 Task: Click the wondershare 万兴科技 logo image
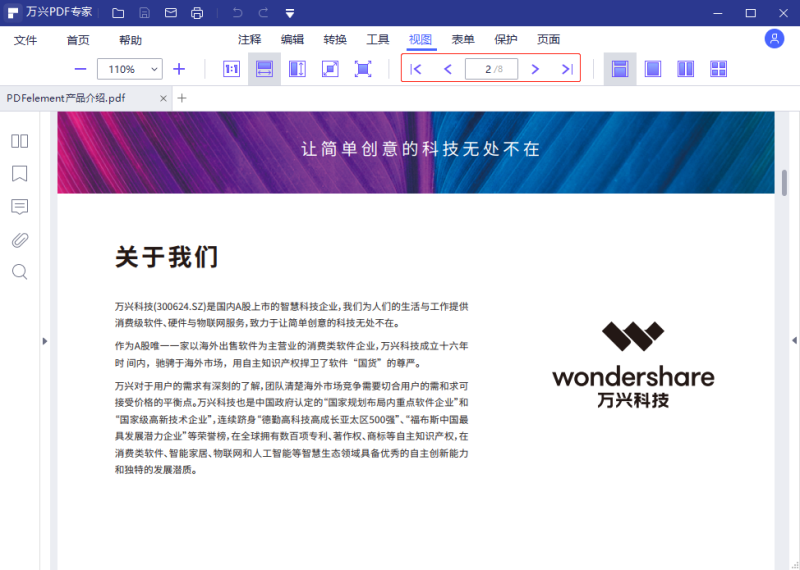633,364
